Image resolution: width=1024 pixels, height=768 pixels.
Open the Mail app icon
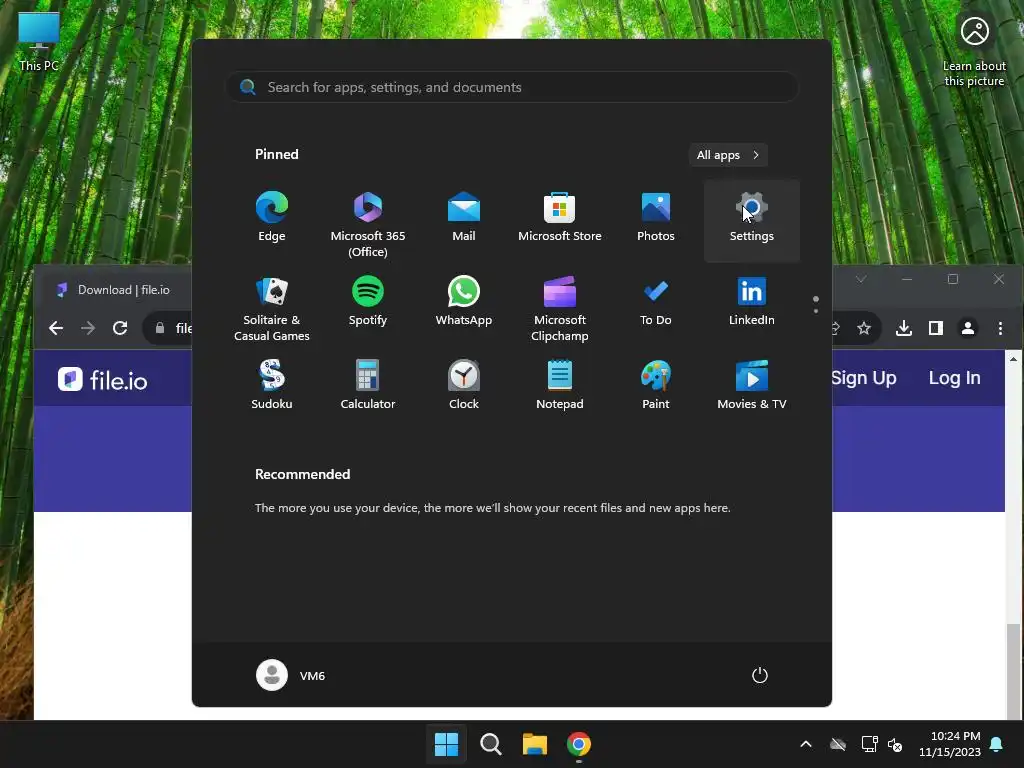coord(464,219)
